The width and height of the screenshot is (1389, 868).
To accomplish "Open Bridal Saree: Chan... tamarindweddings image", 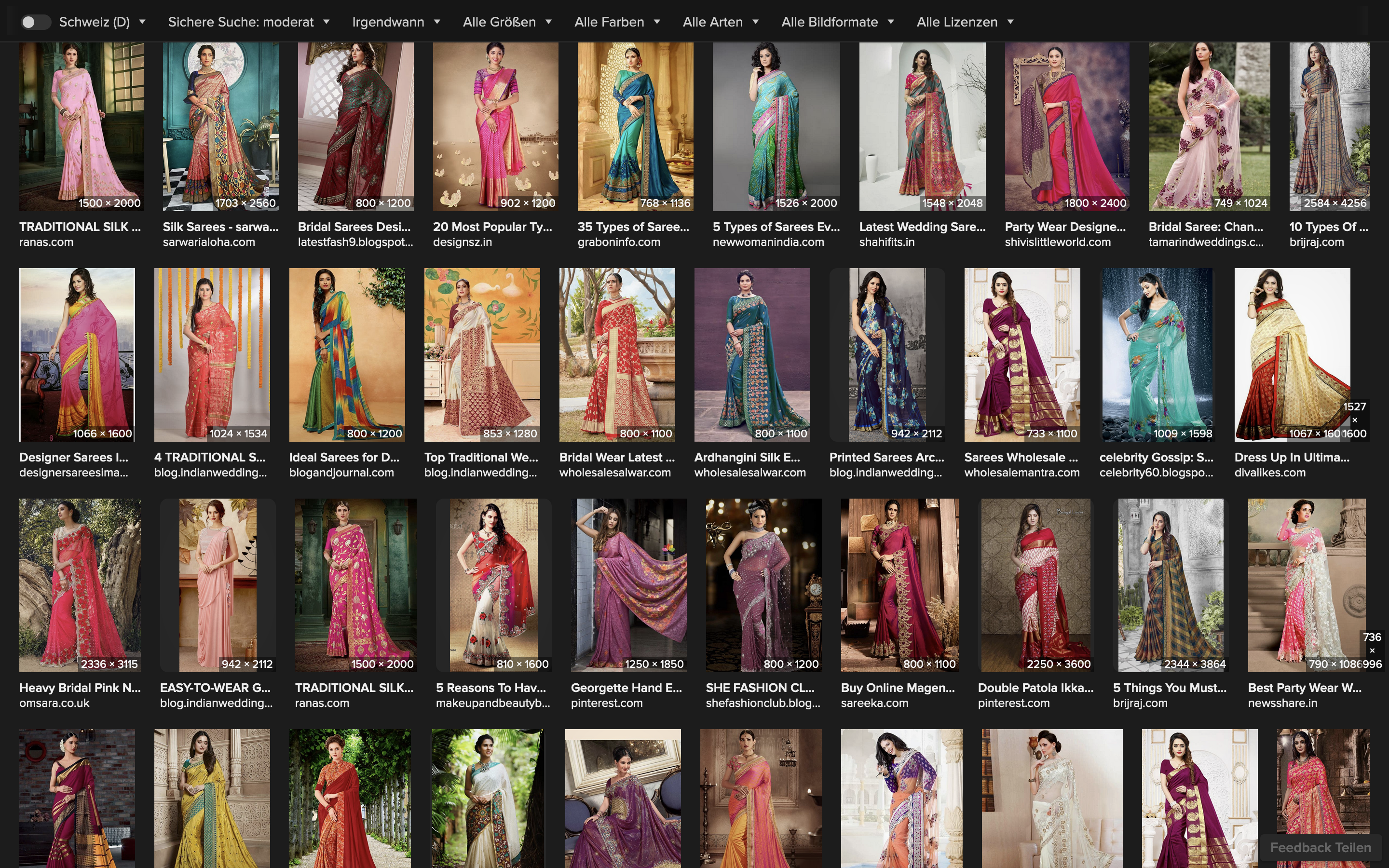I will pos(1210,126).
